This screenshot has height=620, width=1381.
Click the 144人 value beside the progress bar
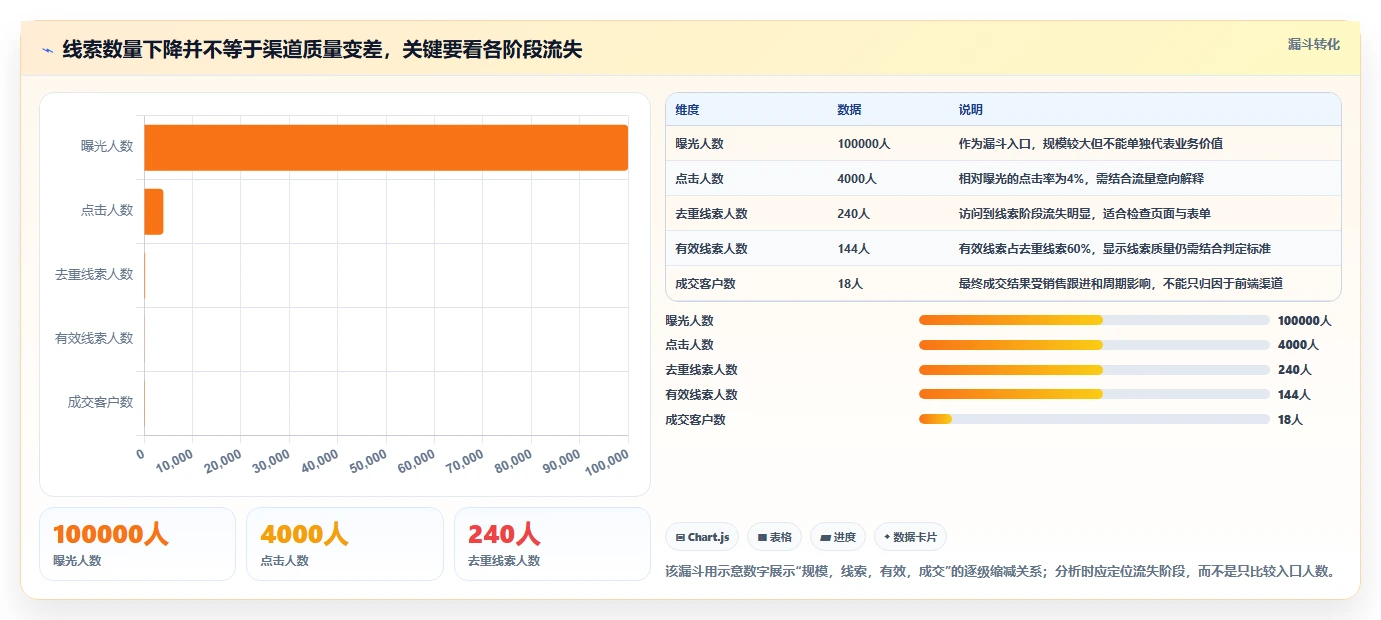[x=1295, y=394]
